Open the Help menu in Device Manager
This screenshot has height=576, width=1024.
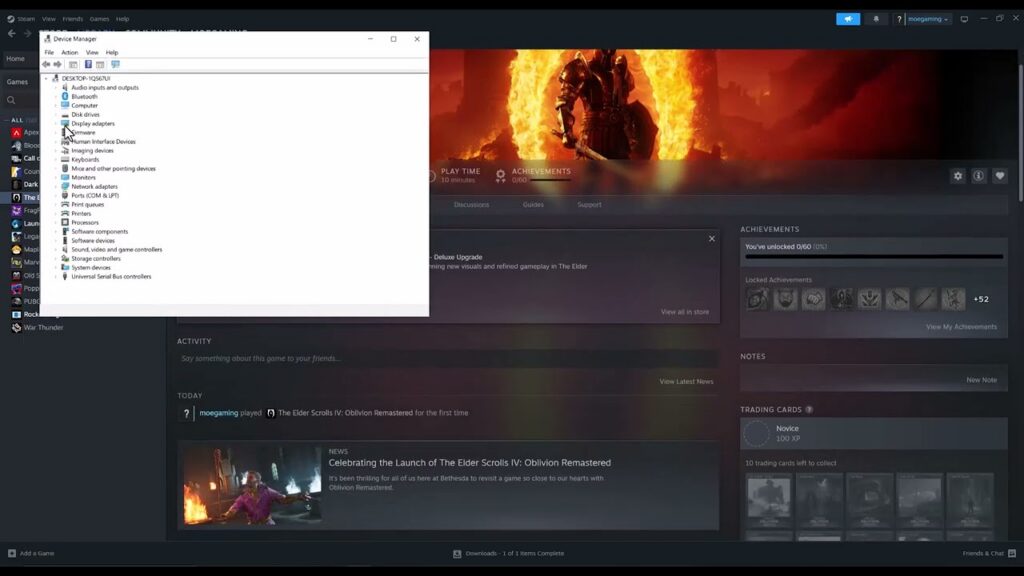click(112, 52)
